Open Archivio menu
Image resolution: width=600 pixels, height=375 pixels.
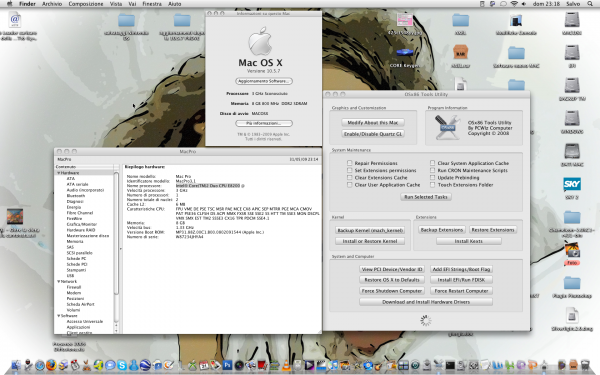pos(52,4)
